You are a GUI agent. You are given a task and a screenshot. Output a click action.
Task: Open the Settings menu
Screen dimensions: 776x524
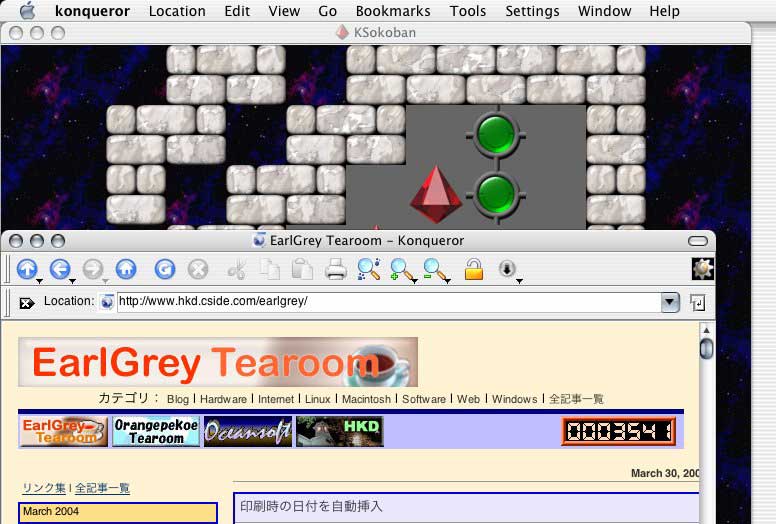point(532,11)
